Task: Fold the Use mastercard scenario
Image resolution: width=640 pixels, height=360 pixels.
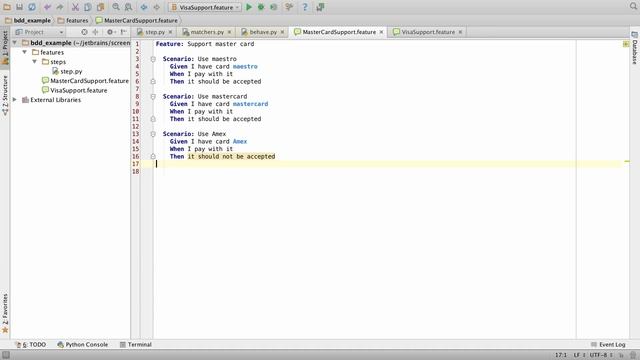Action: (153, 96)
